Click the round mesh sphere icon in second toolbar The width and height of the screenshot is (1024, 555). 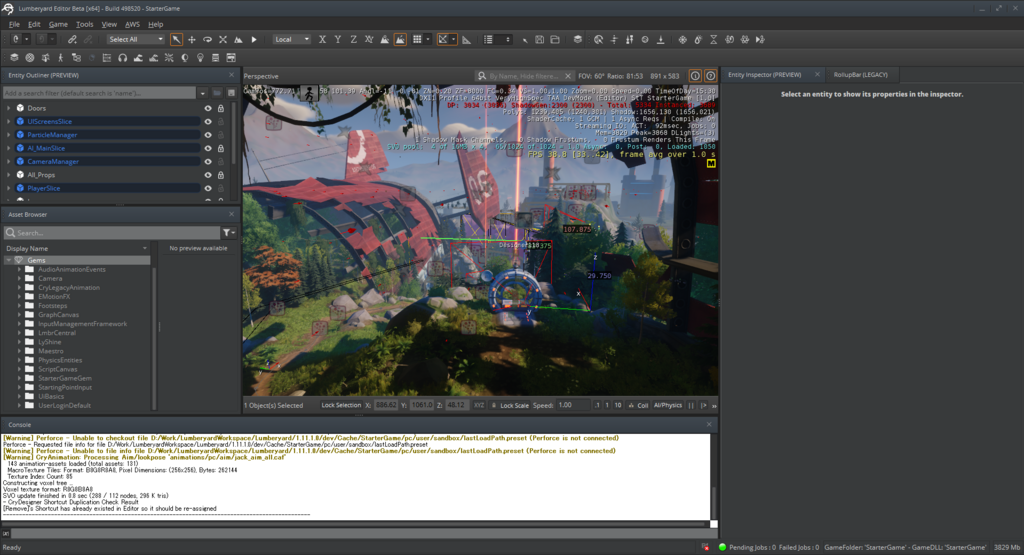[x=29, y=57]
